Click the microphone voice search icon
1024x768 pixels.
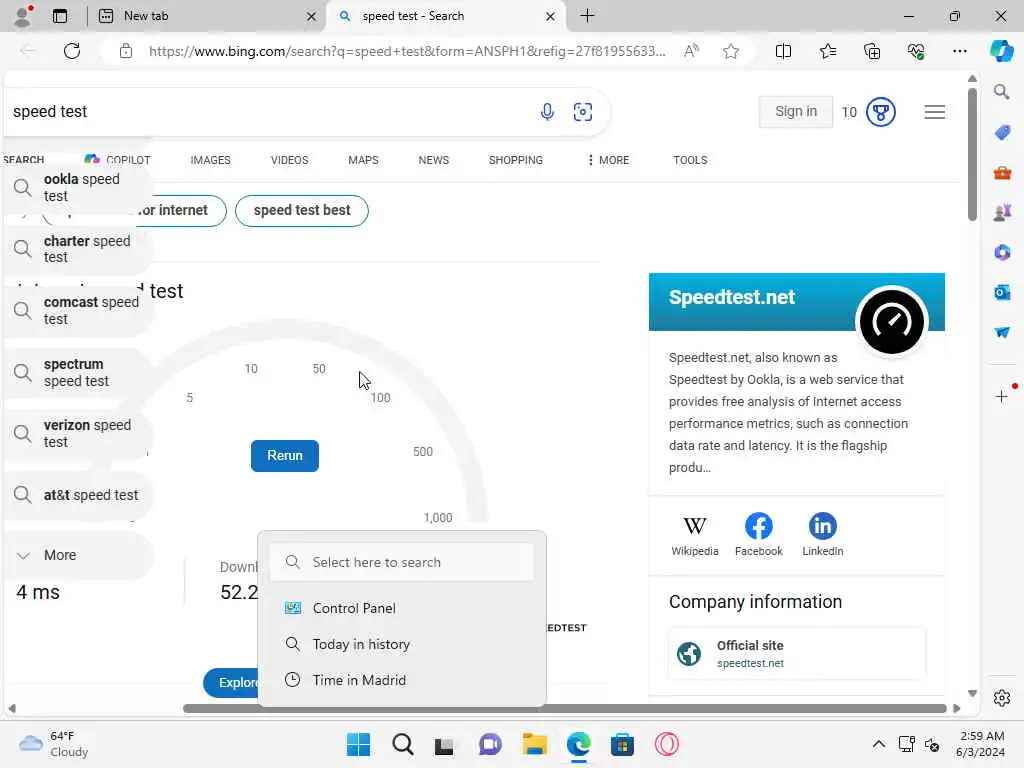[x=547, y=112]
